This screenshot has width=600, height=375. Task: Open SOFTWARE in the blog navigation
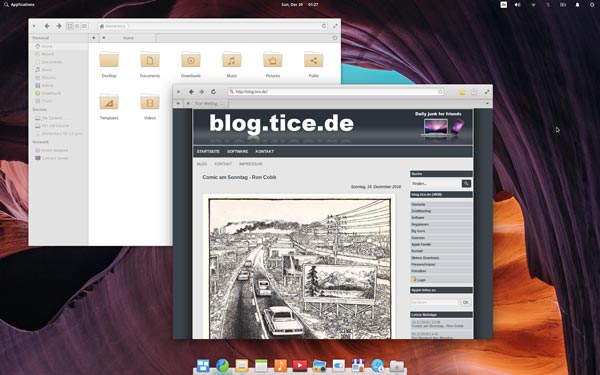pos(237,152)
